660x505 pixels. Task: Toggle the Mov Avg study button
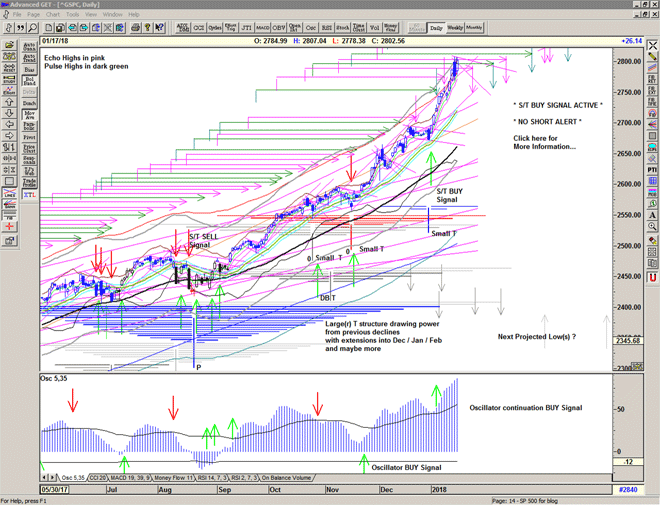[29, 115]
